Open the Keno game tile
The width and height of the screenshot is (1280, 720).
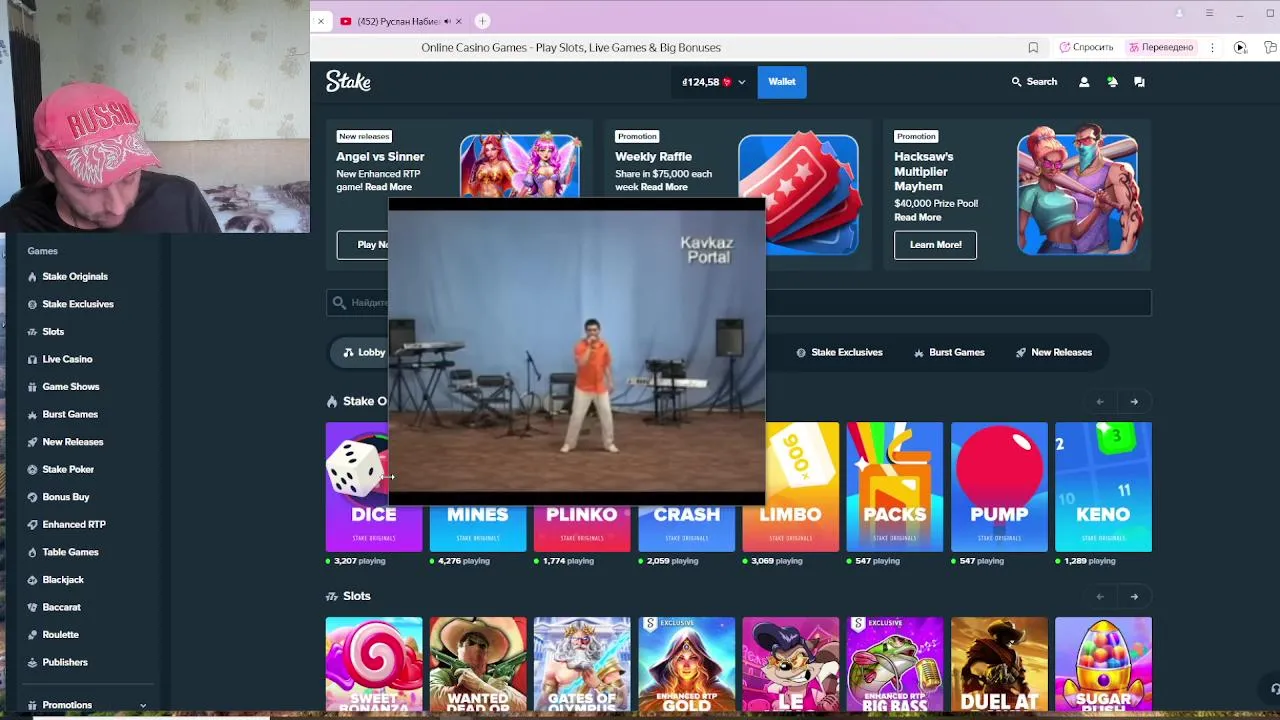(x=1103, y=487)
